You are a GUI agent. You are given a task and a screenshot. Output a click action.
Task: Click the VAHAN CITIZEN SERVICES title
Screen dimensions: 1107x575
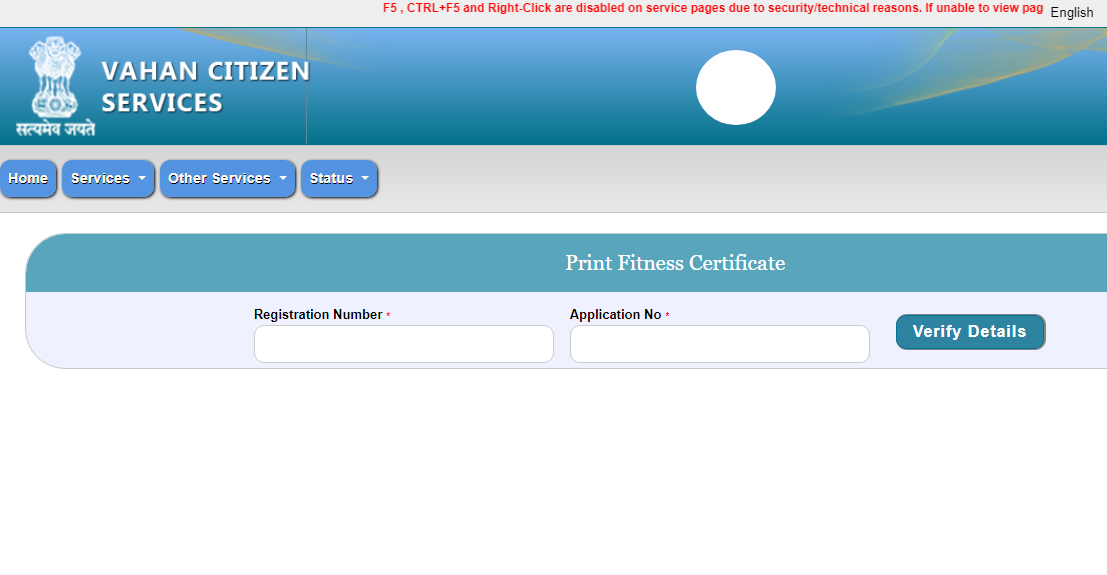pos(205,87)
